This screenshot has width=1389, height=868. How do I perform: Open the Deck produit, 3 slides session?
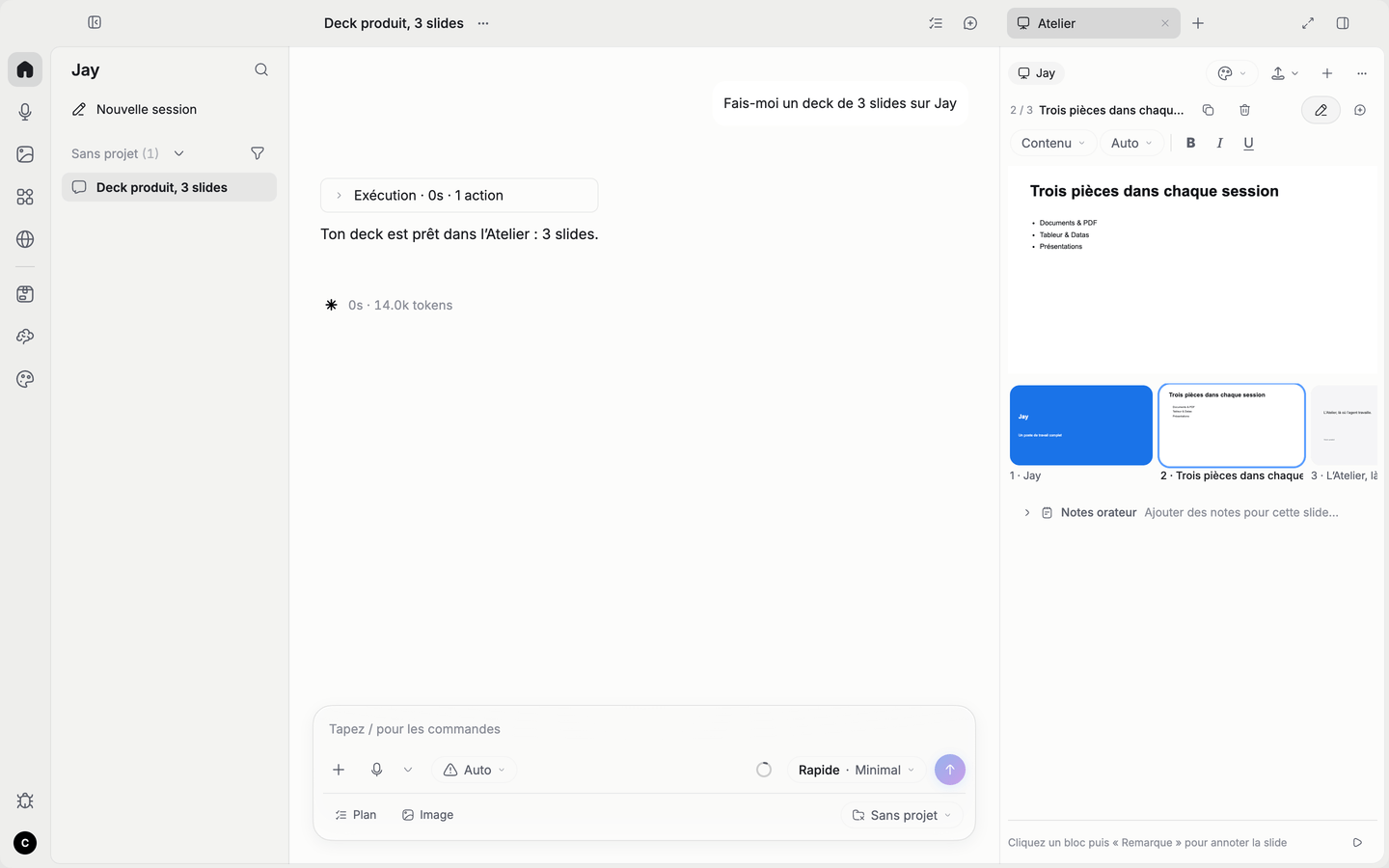tap(169, 187)
